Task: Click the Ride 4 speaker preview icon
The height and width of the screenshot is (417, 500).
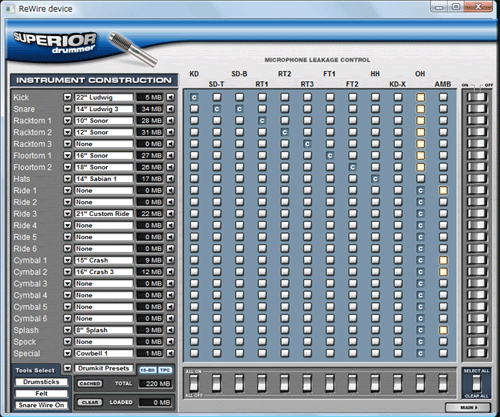Action: pos(171,225)
